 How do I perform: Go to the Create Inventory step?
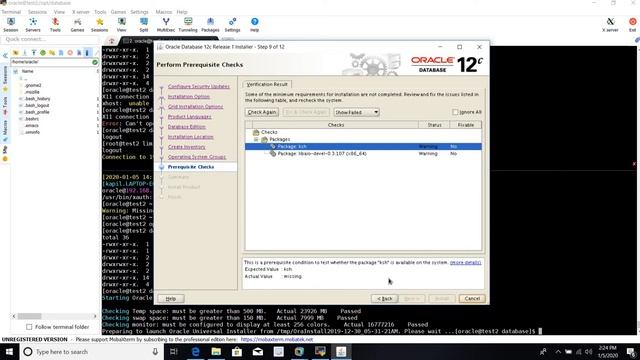coord(187,147)
